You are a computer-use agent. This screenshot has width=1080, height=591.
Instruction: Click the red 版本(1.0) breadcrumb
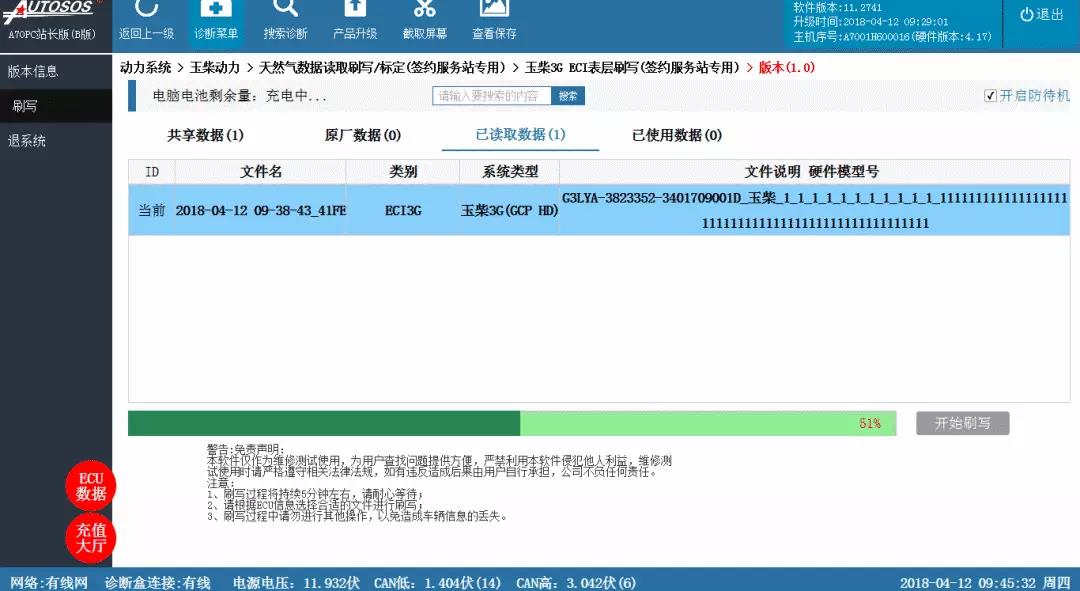(787, 68)
